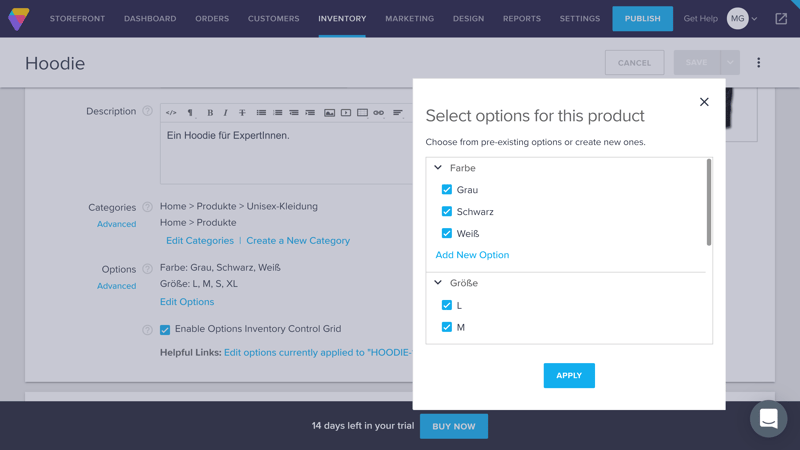Apply italic formatting in editor toolbar

(x=226, y=113)
